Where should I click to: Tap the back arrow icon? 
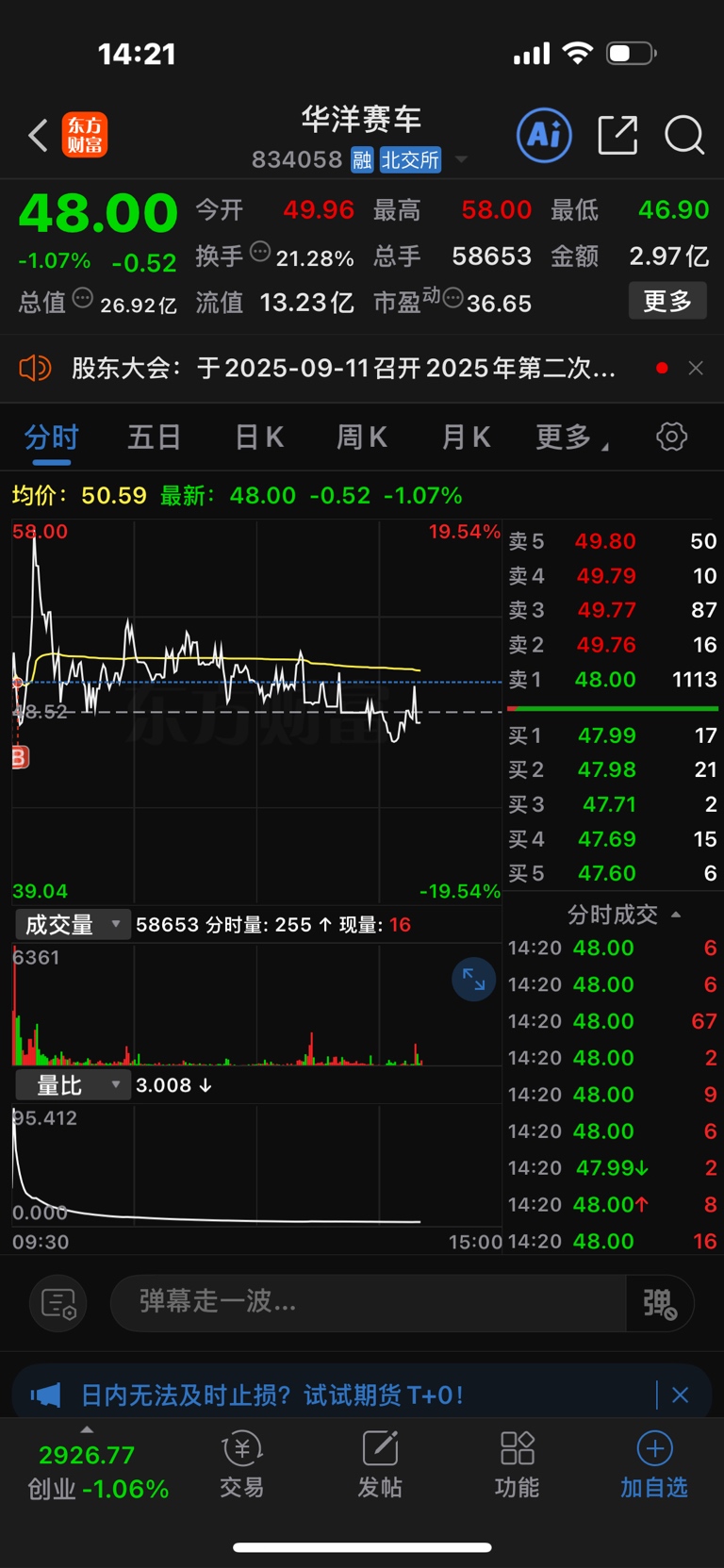[x=38, y=136]
